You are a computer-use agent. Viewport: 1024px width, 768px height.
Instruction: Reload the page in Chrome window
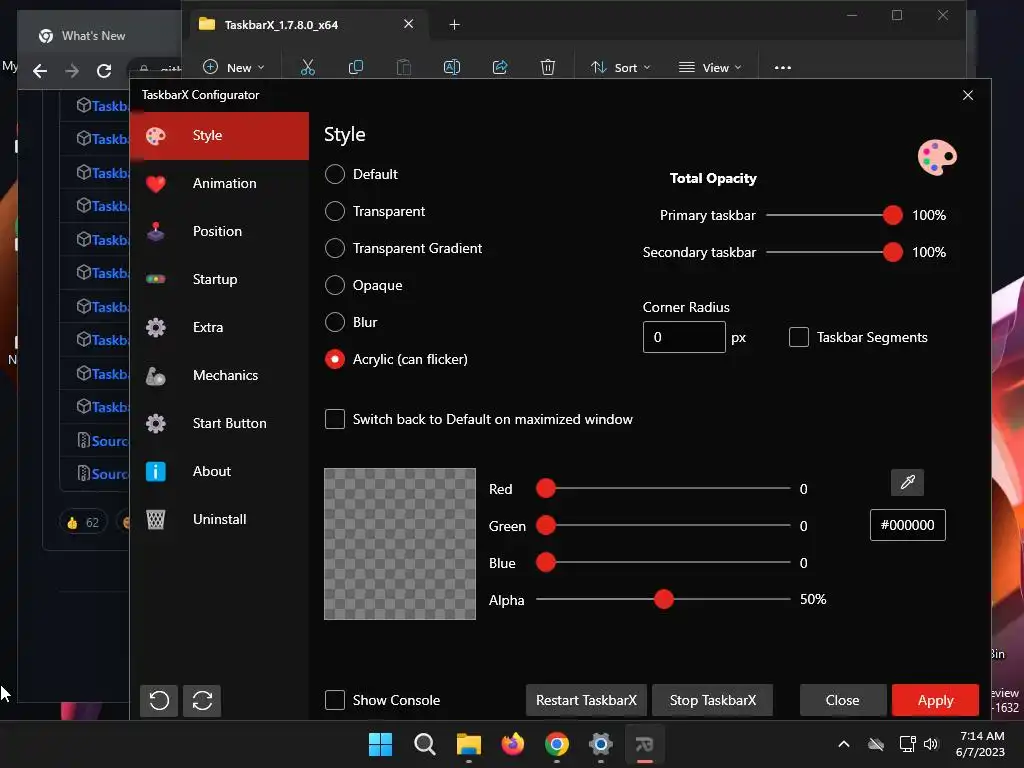tap(104, 71)
